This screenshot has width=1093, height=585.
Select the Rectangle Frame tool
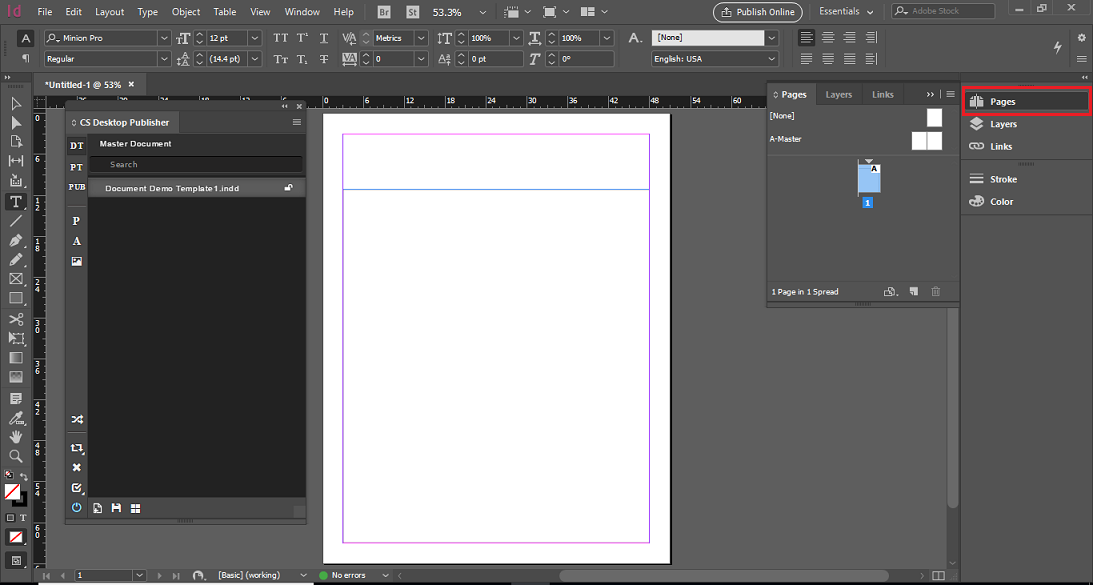point(16,279)
